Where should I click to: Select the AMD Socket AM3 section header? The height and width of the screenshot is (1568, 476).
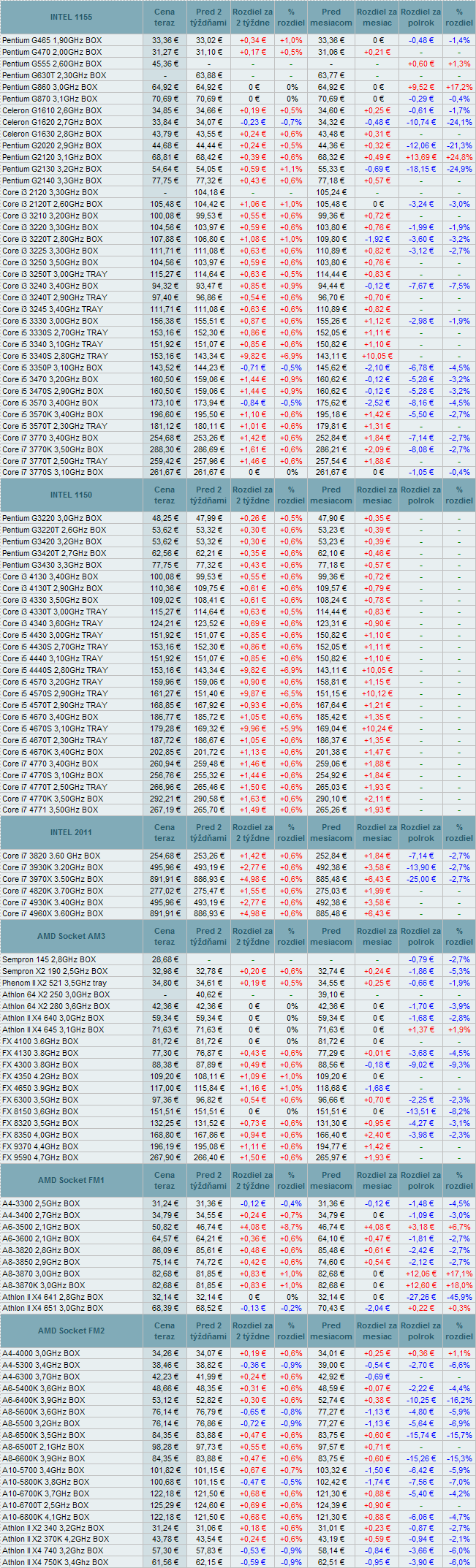point(72,936)
